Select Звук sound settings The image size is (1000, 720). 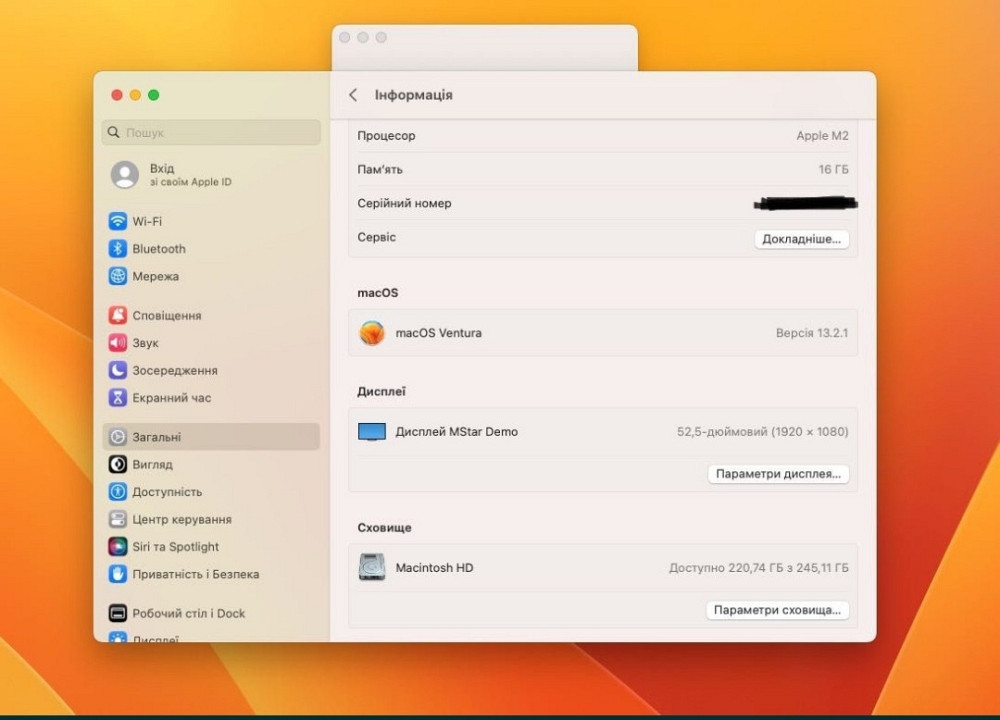coord(145,343)
